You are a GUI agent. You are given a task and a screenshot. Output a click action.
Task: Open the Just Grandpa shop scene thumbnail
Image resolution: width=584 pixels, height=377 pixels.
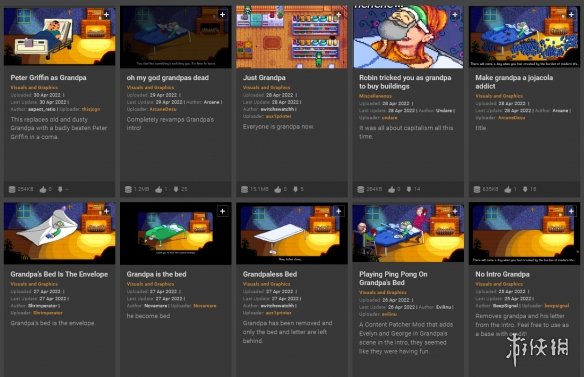[x=292, y=37]
